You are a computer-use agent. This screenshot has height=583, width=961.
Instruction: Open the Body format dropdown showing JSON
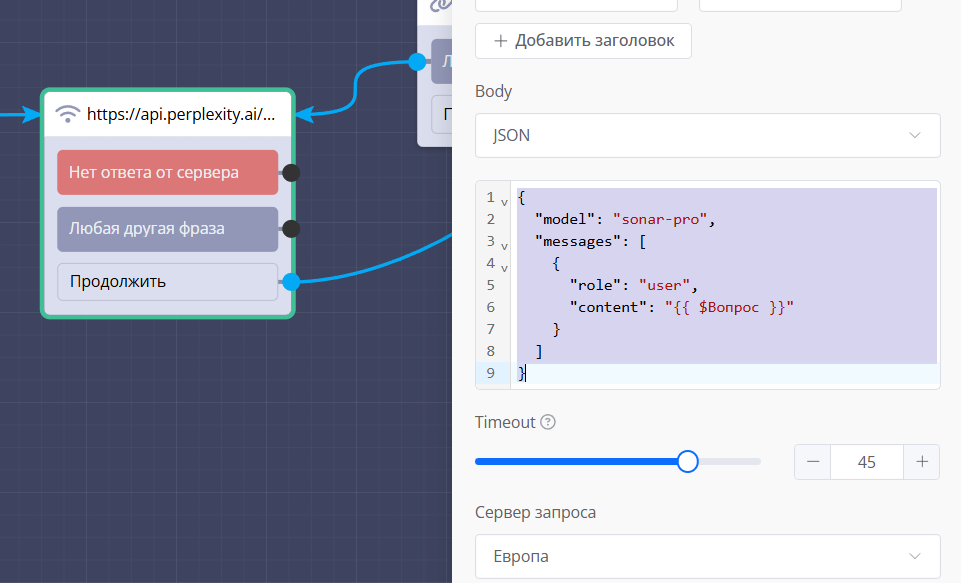pyautogui.click(x=707, y=135)
